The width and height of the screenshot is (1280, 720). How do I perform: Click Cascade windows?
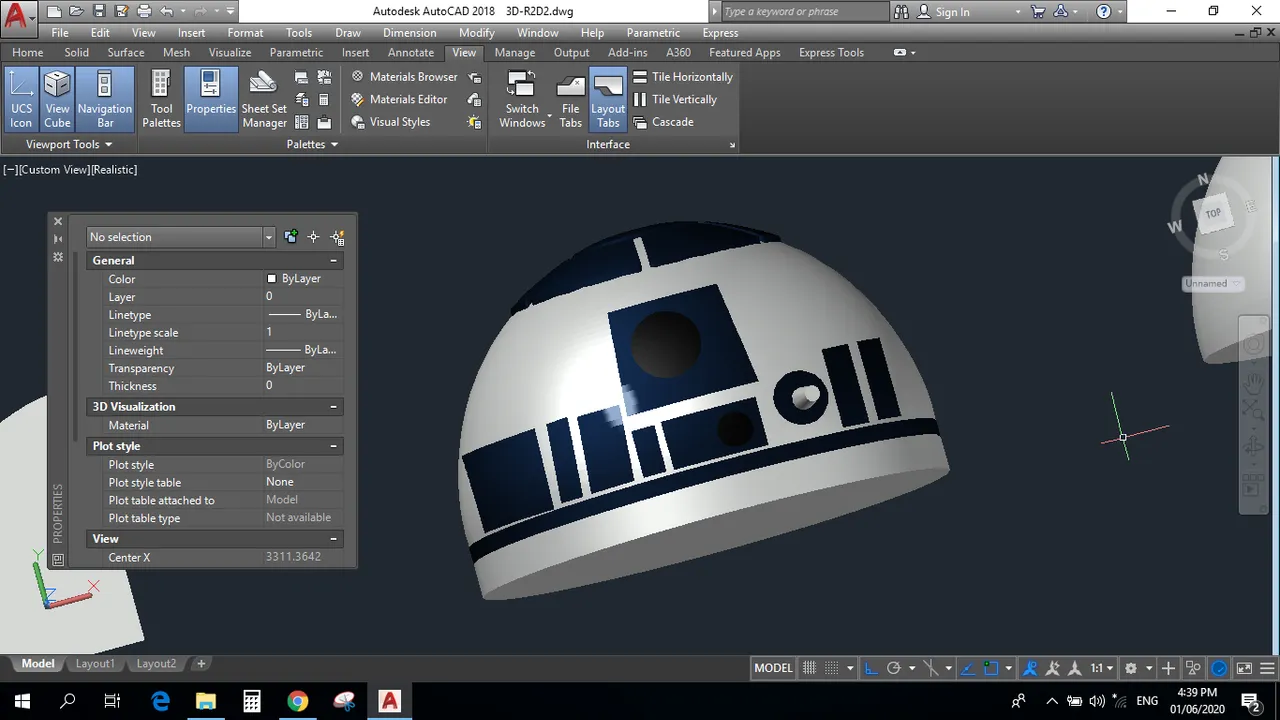tap(663, 122)
